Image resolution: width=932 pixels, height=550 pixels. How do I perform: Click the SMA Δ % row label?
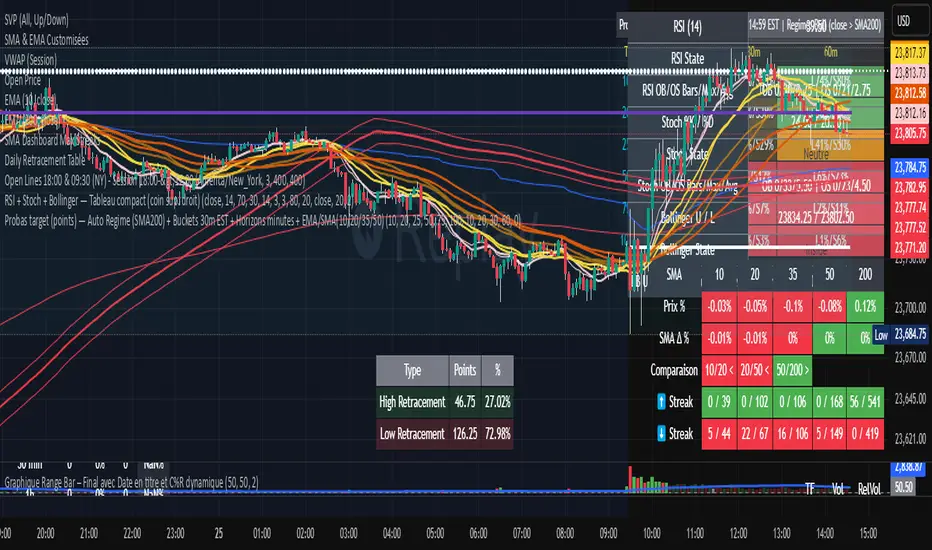coord(673,338)
